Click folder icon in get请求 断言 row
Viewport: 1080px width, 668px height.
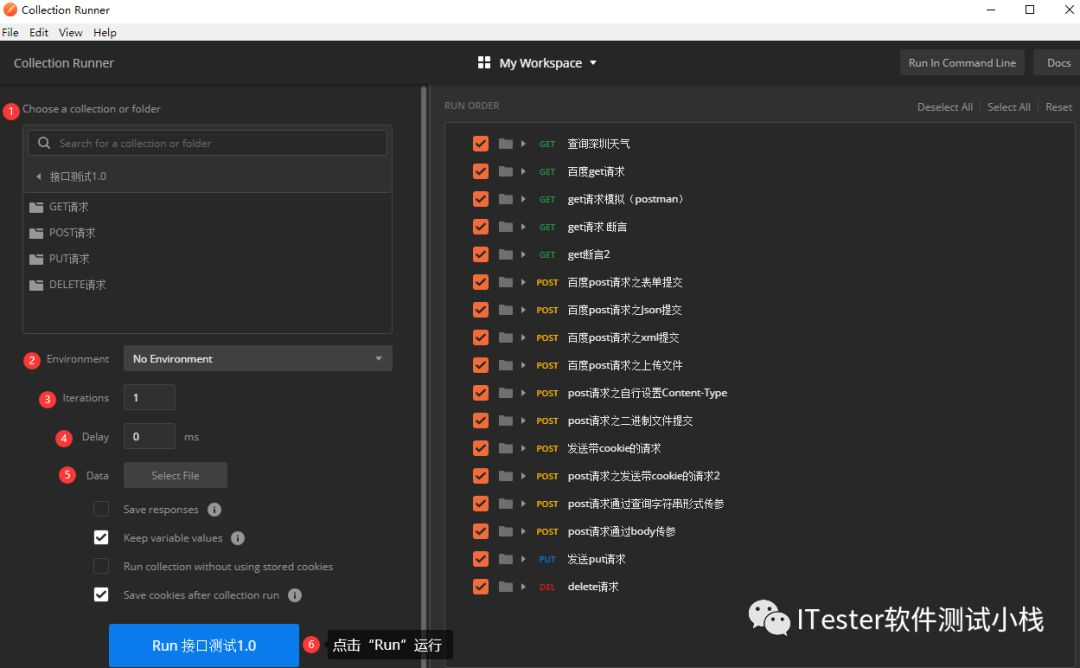[x=506, y=227]
